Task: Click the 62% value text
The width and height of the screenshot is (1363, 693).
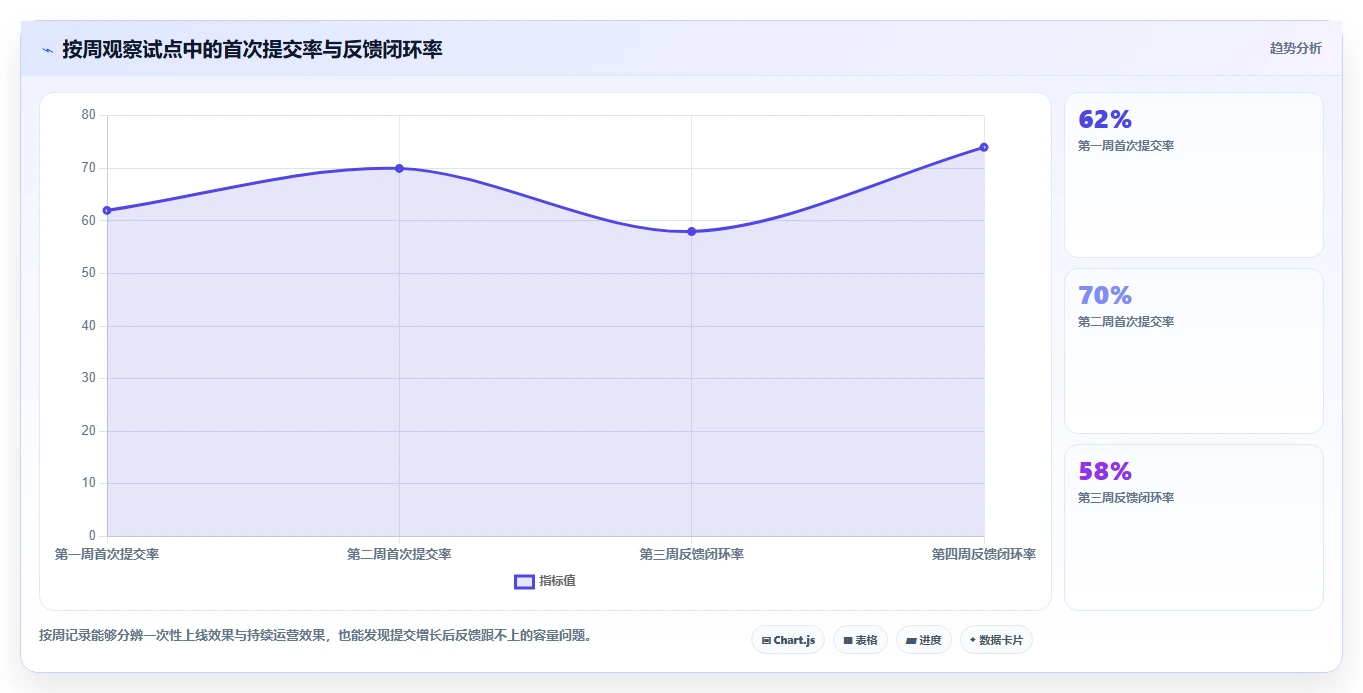Action: click(x=1105, y=120)
